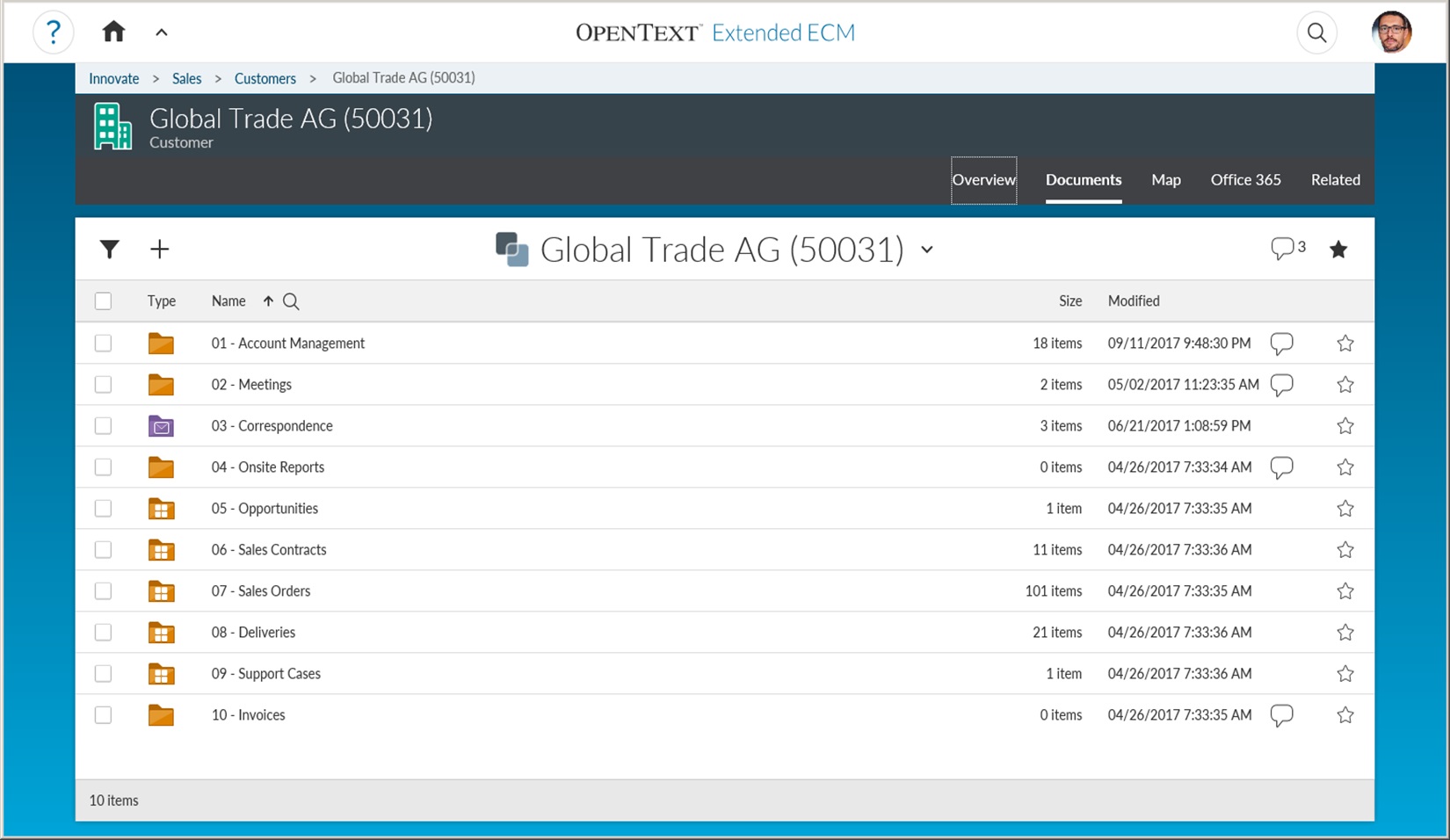Expand the dropdown next to Global Trade AG title
Image resolution: width=1450 pixels, height=840 pixels.
click(927, 250)
